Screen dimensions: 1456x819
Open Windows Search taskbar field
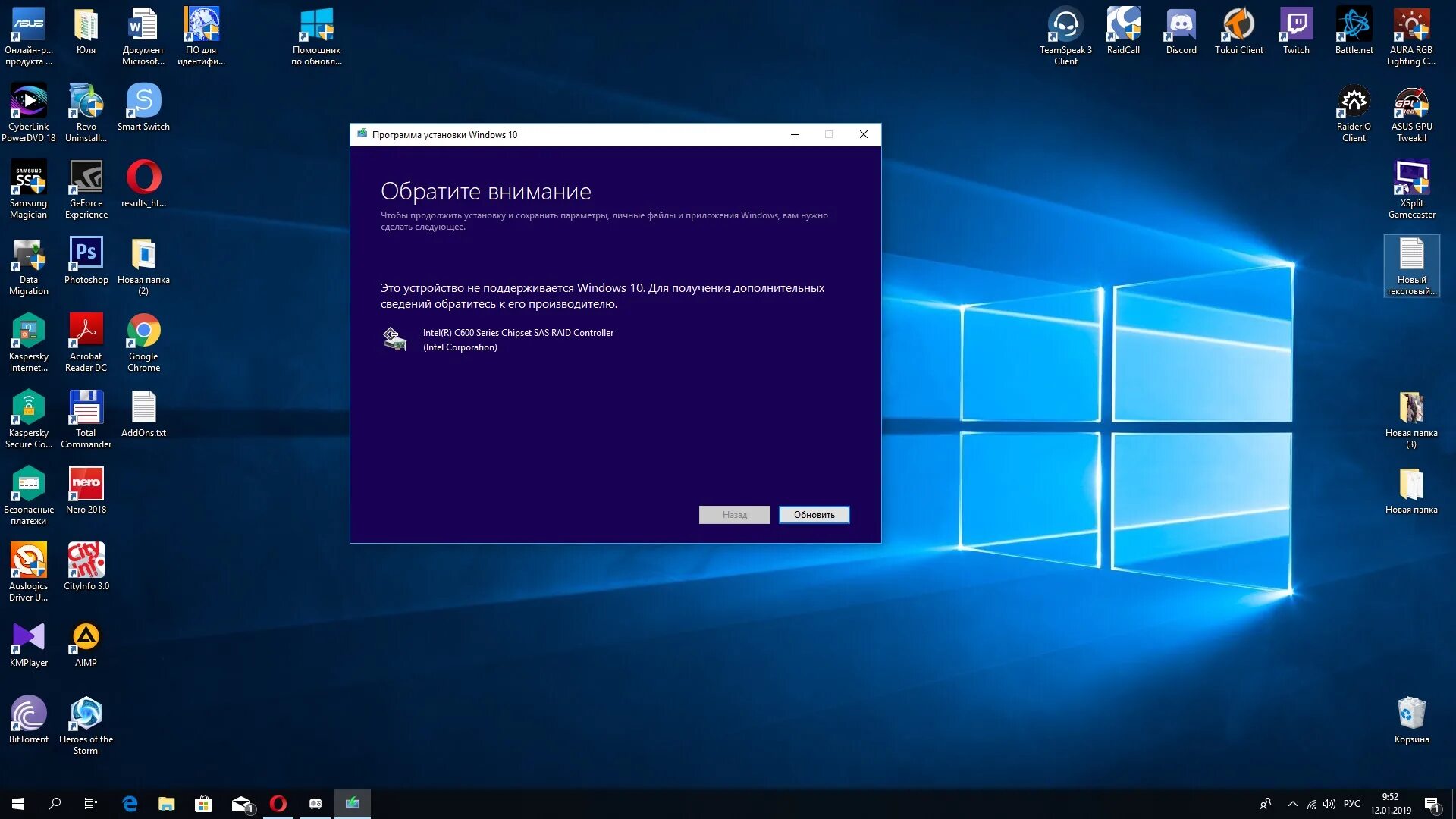pos(55,803)
